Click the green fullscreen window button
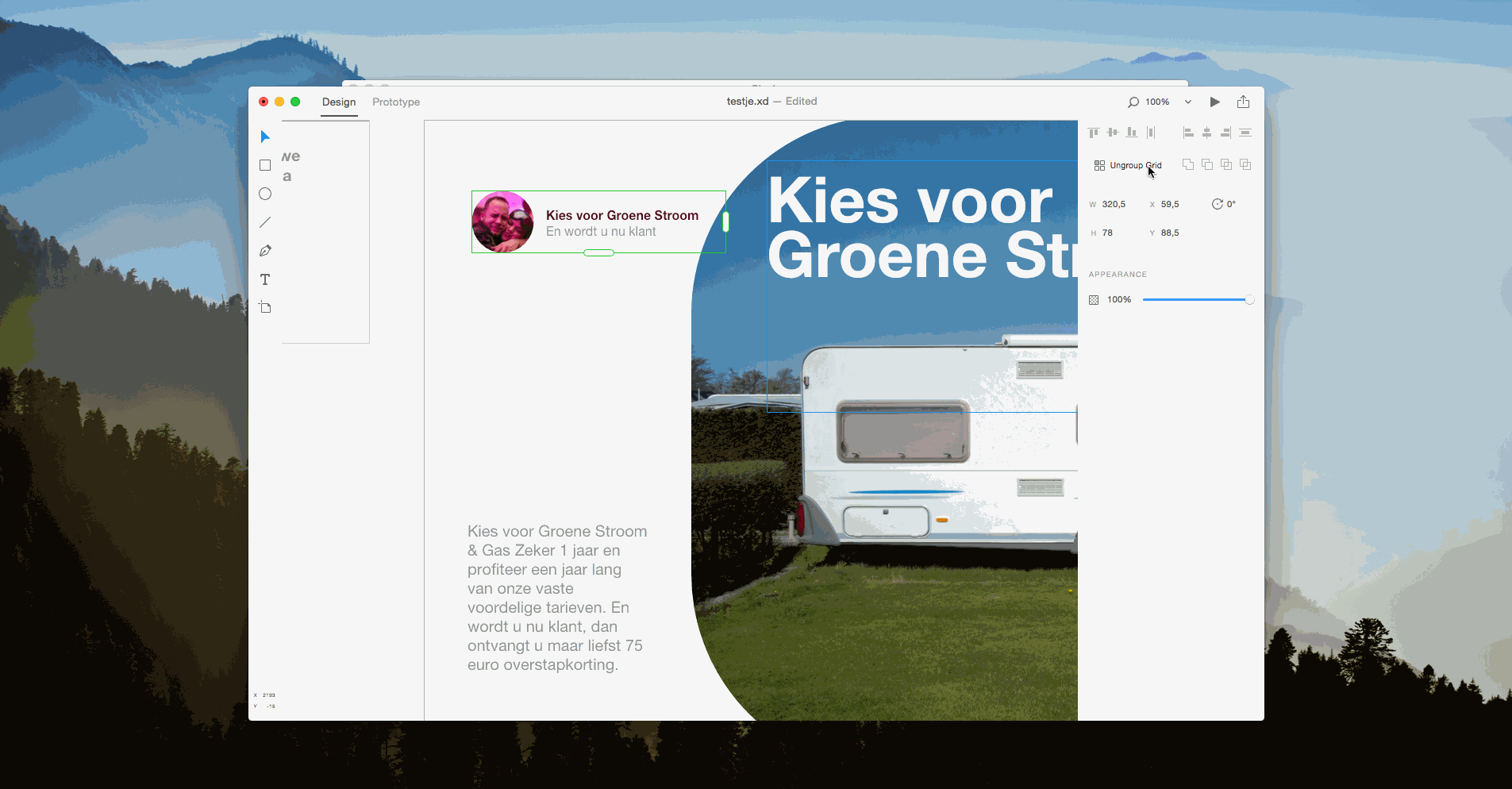 pyautogui.click(x=295, y=102)
